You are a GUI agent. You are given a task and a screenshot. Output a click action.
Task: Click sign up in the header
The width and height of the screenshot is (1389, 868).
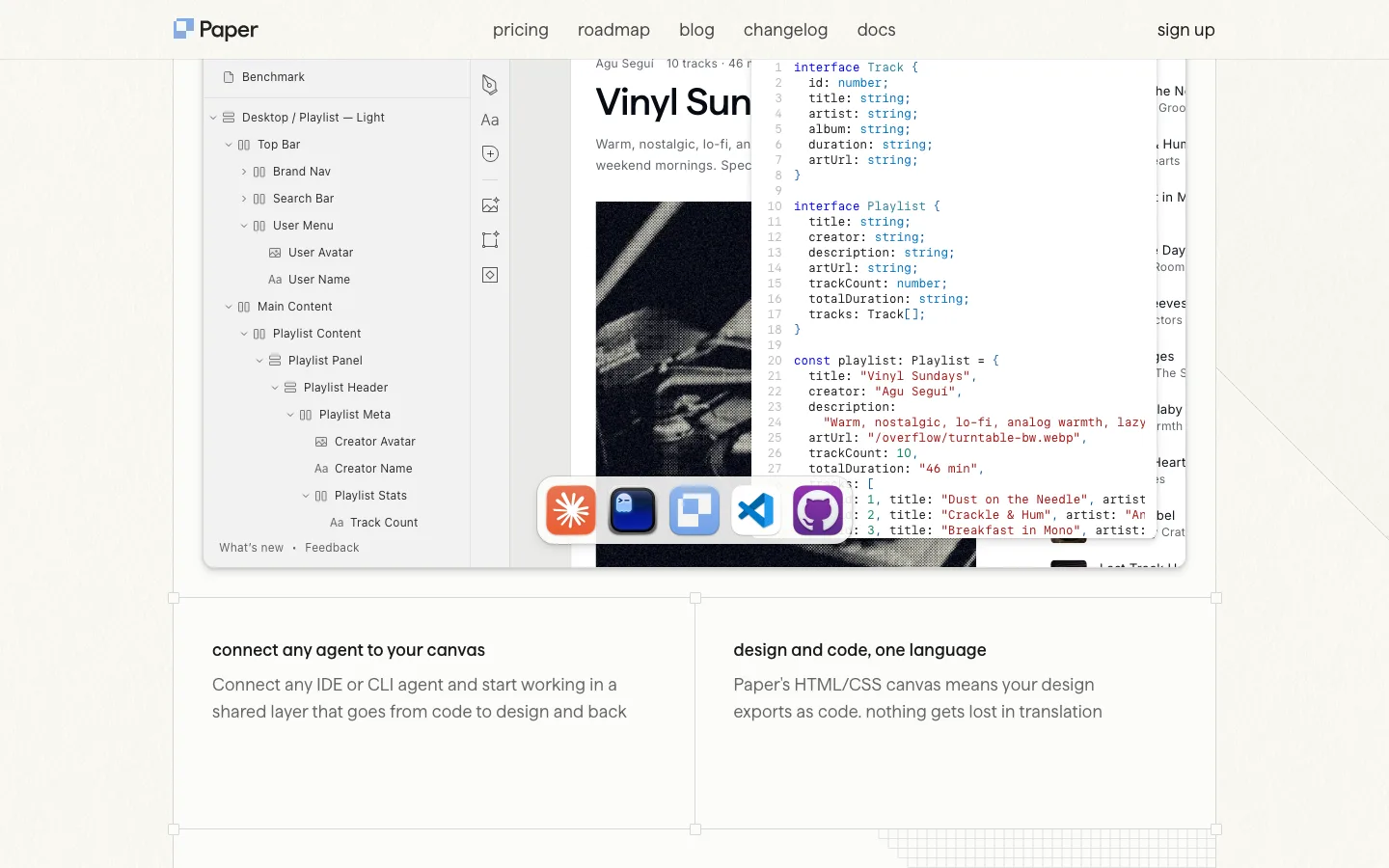pyautogui.click(x=1185, y=30)
